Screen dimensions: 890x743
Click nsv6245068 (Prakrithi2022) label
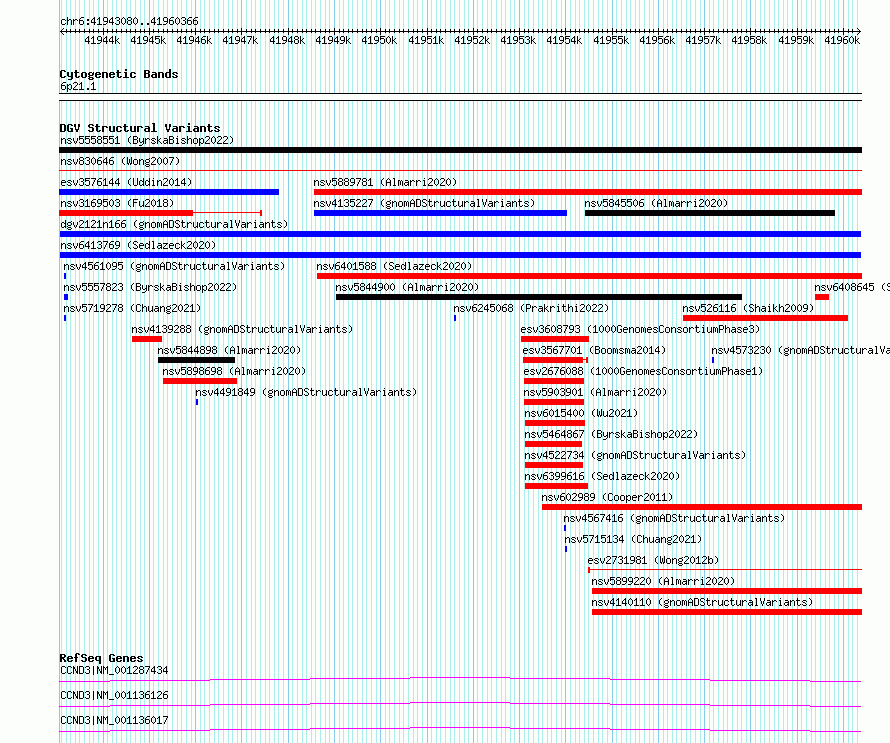tap(531, 308)
